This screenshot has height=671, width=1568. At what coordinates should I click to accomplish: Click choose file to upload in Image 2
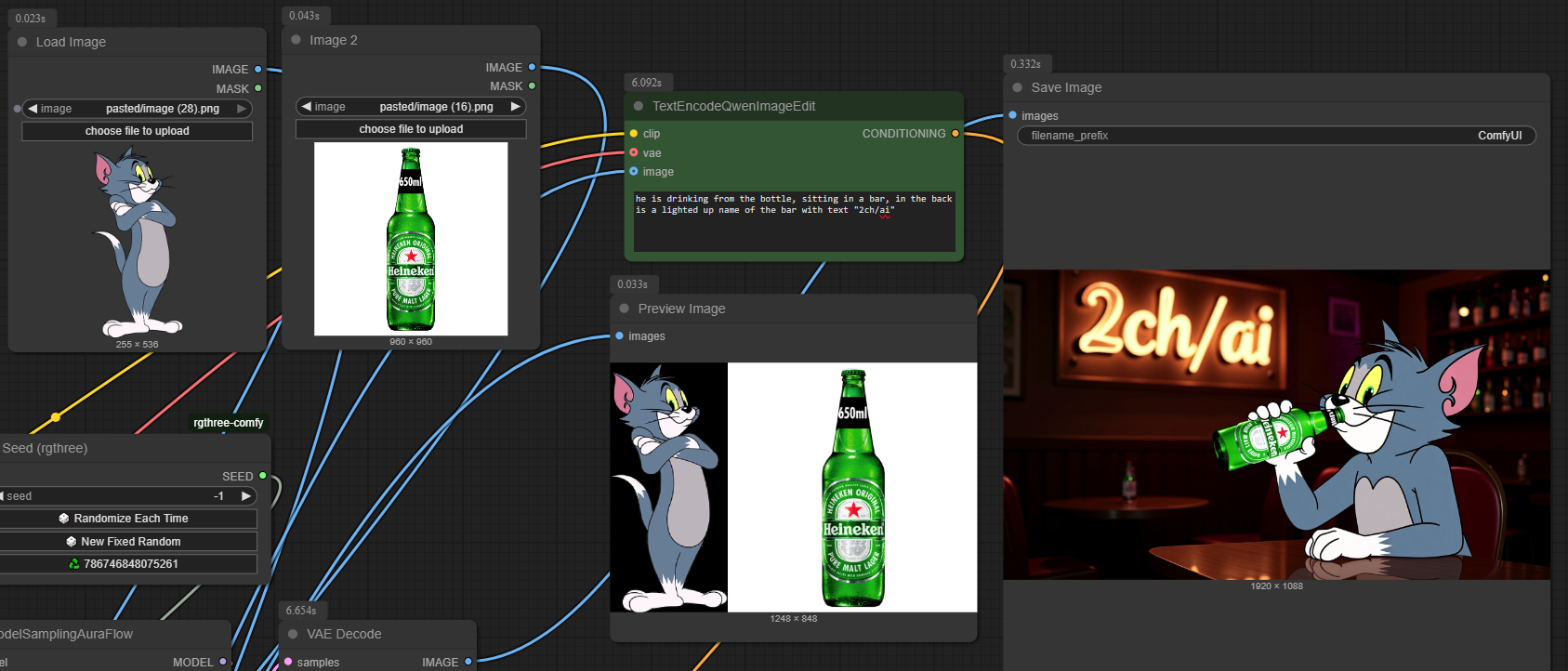click(411, 129)
